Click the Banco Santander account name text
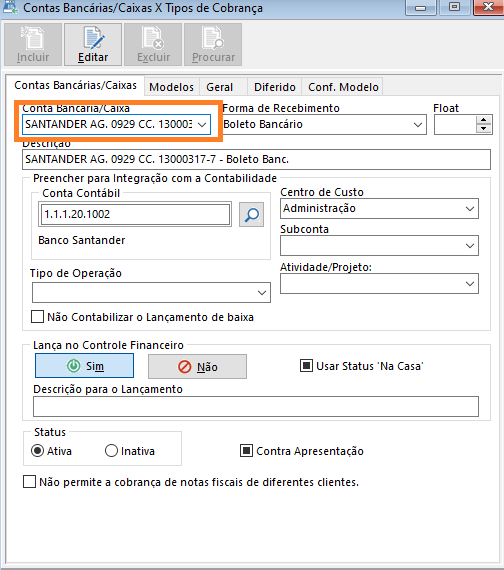This screenshot has width=504, height=570. pyautogui.click(x=81, y=240)
